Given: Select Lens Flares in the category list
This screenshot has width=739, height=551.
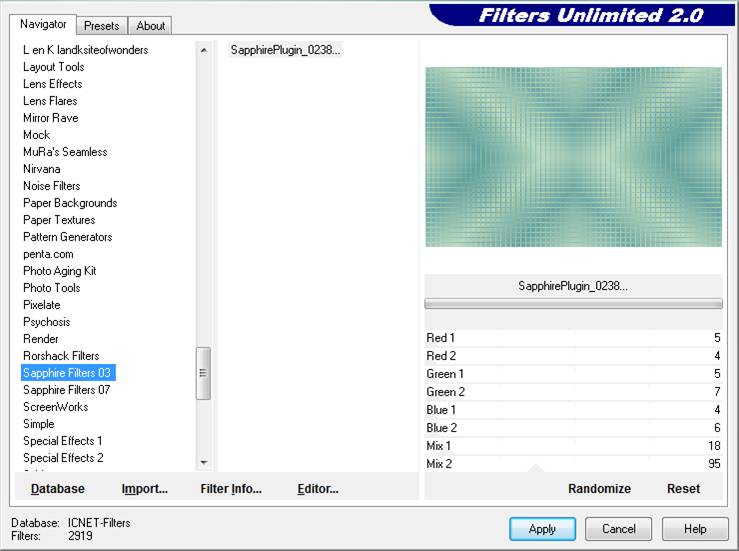Looking at the screenshot, I should (50, 101).
